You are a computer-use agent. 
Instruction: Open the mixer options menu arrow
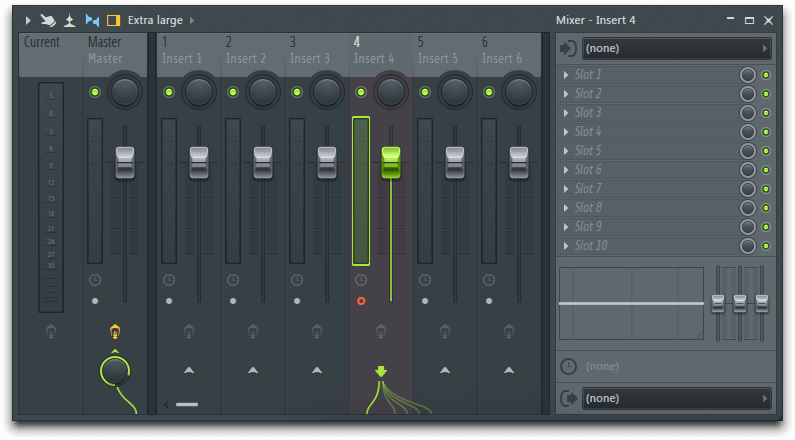coord(28,20)
